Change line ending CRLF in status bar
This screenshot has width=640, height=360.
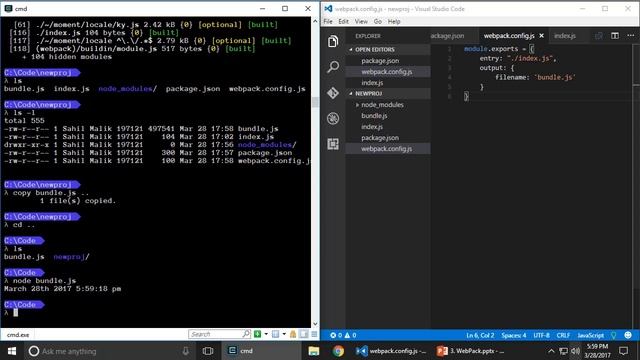coord(563,335)
